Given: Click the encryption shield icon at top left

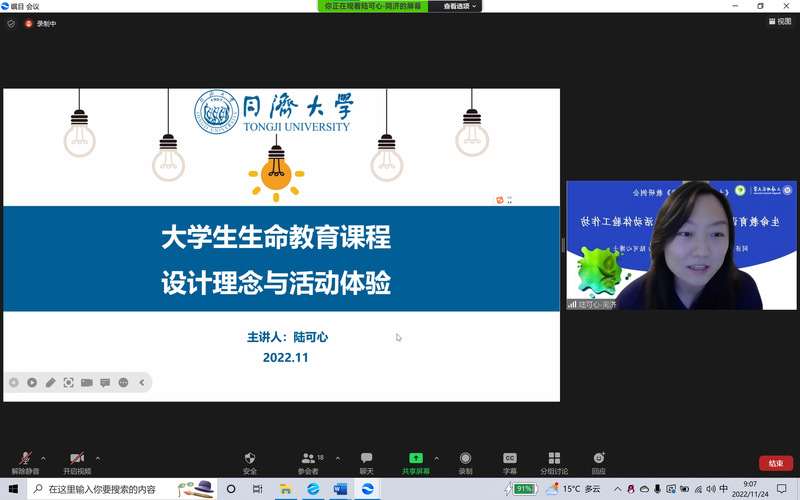Looking at the screenshot, I should 11,23.
